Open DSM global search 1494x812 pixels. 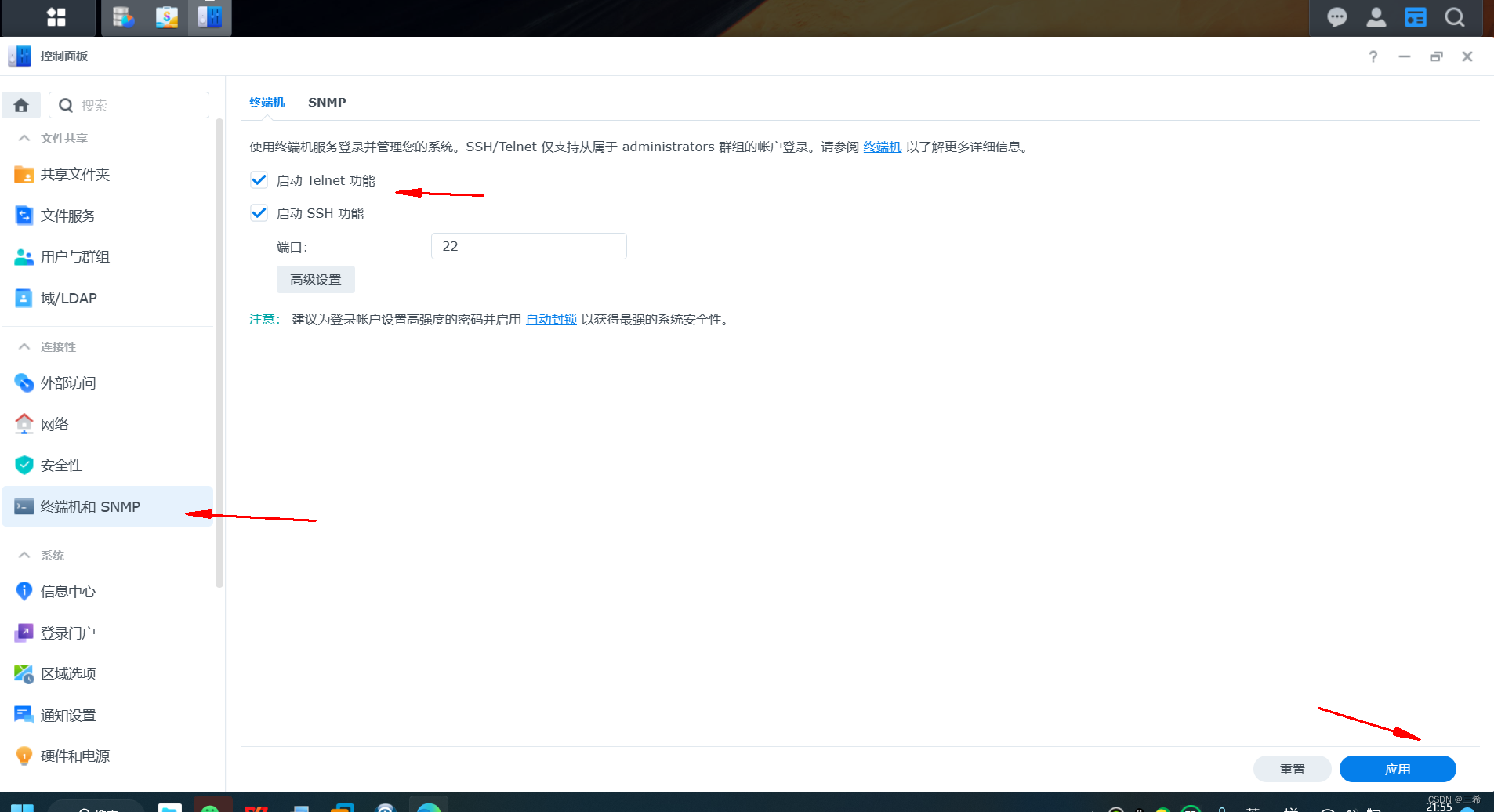point(1454,17)
